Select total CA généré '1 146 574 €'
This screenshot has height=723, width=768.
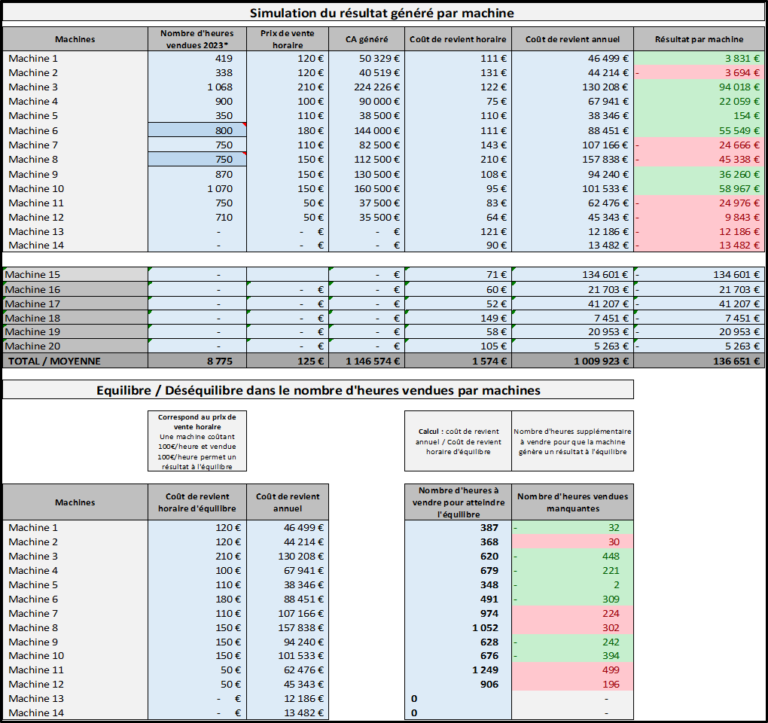pos(366,361)
